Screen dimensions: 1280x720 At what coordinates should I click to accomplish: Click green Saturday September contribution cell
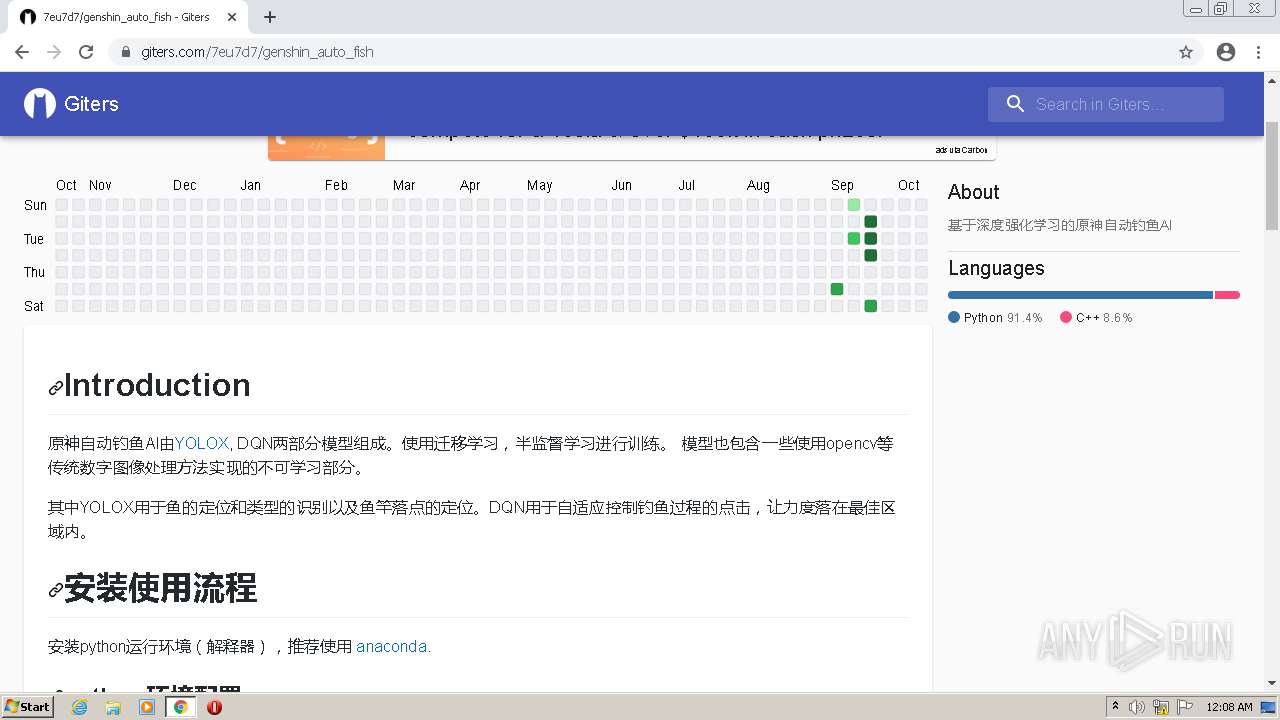pyautogui.click(x=871, y=306)
